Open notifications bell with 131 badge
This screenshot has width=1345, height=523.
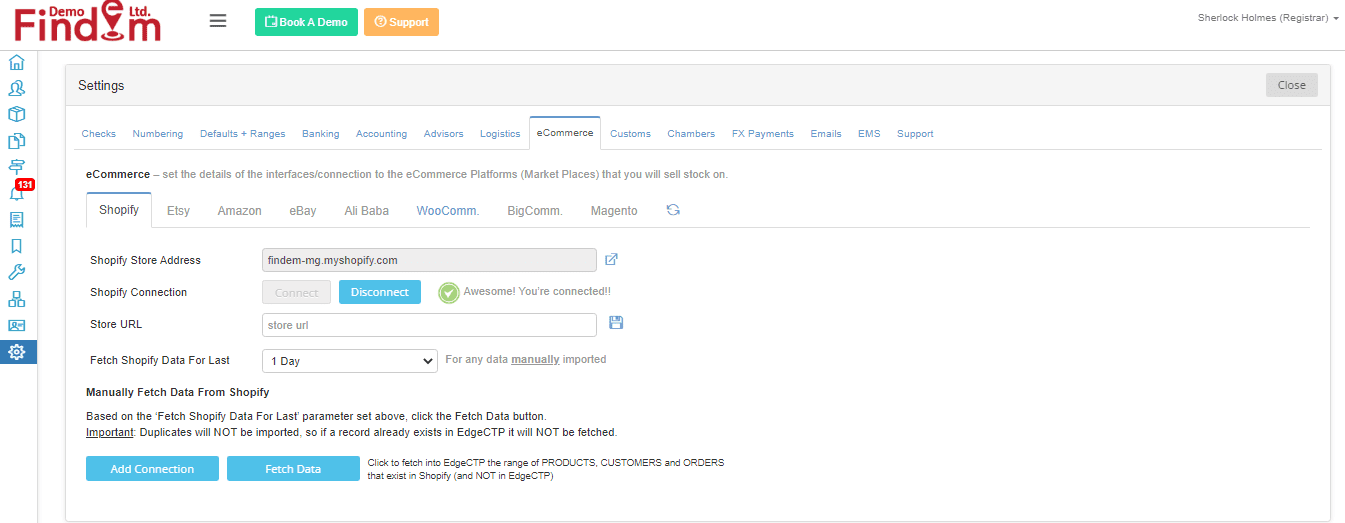(x=17, y=192)
